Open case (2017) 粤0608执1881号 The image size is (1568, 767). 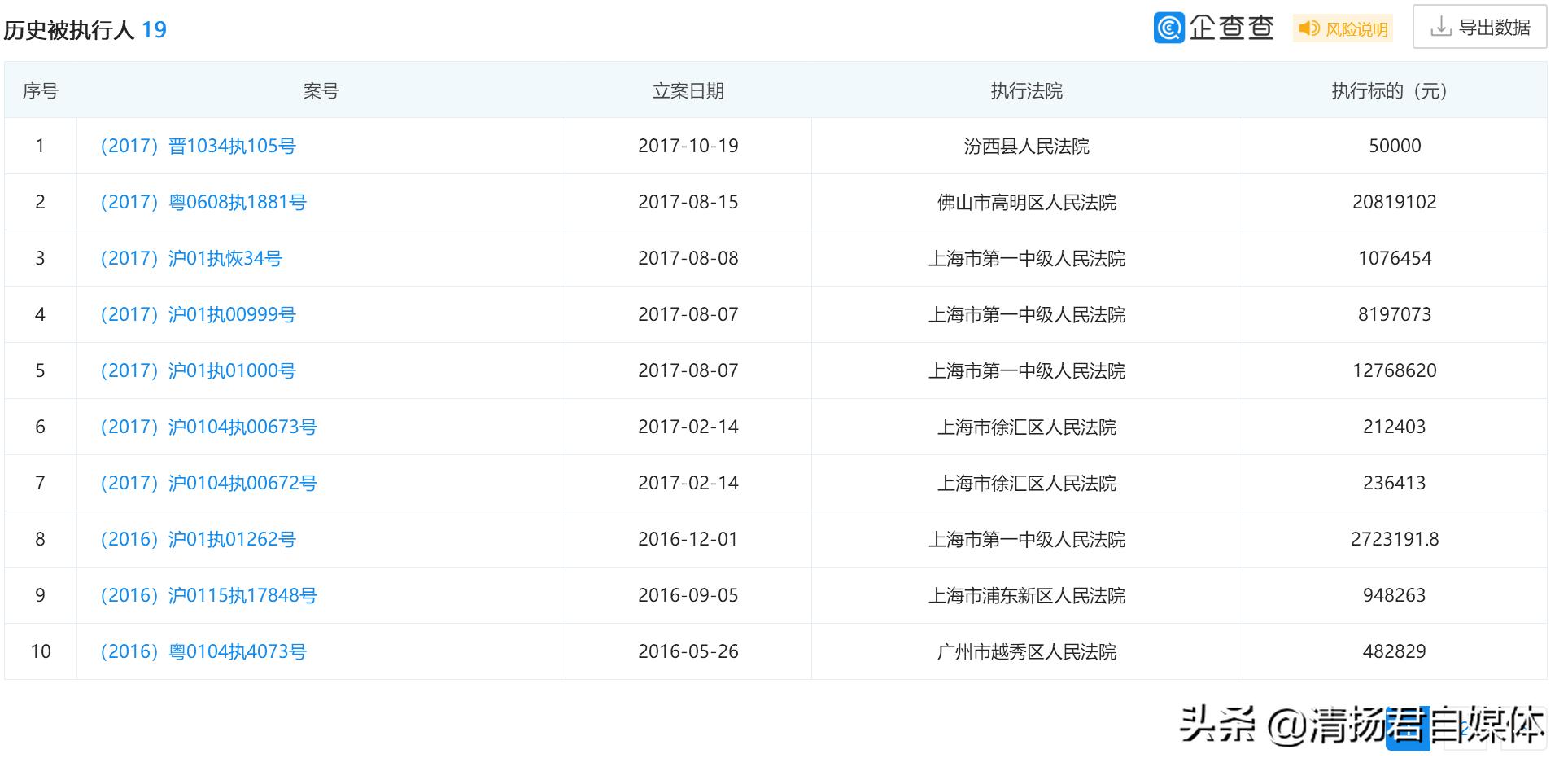pyautogui.click(x=203, y=202)
